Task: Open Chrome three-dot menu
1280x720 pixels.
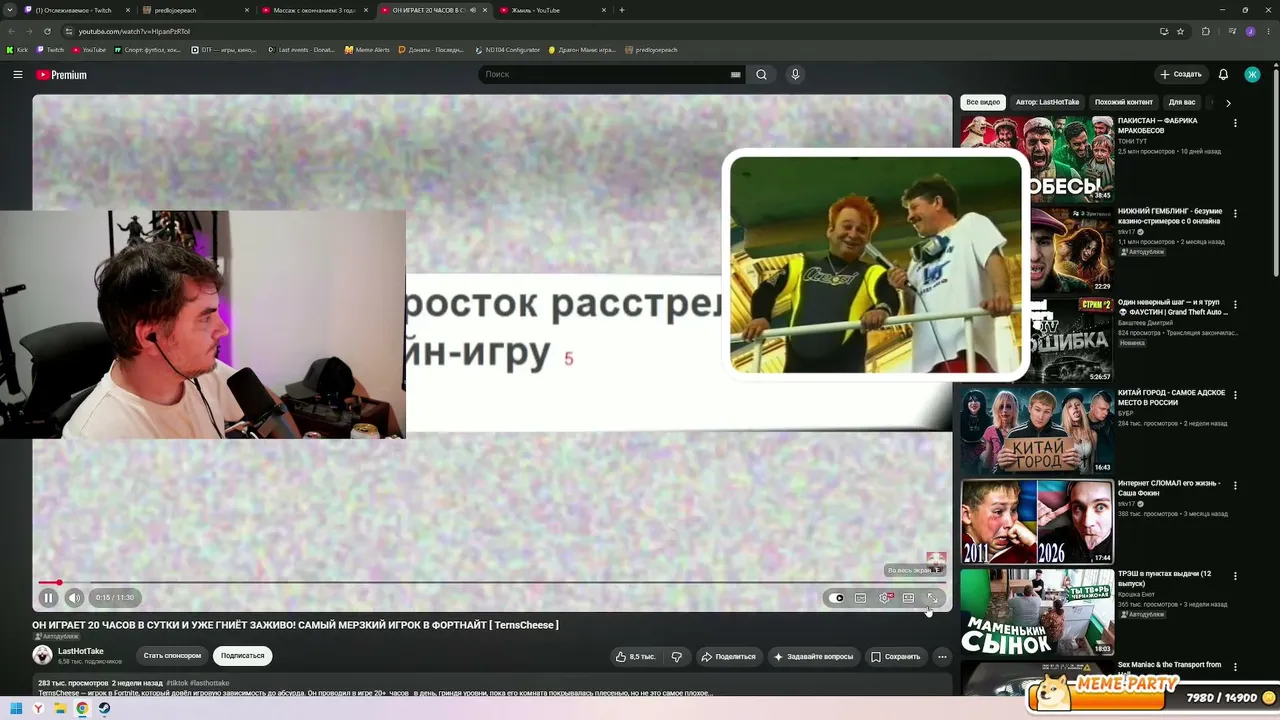Action: click(1267, 31)
